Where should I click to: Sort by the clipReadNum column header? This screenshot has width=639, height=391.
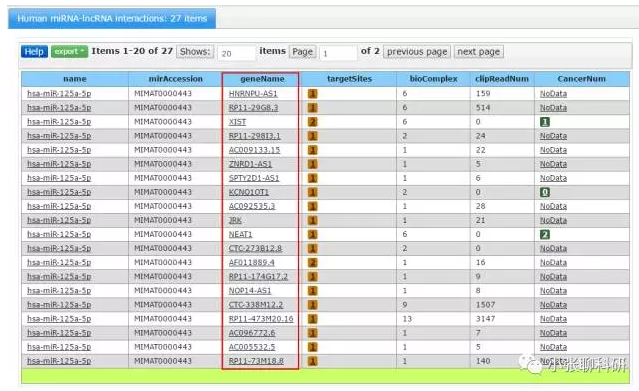502,79
